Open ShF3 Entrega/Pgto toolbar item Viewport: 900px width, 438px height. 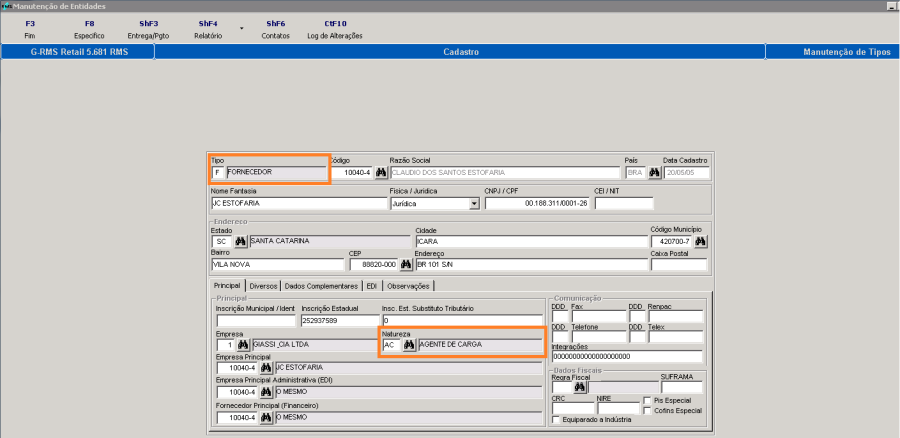click(149, 30)
